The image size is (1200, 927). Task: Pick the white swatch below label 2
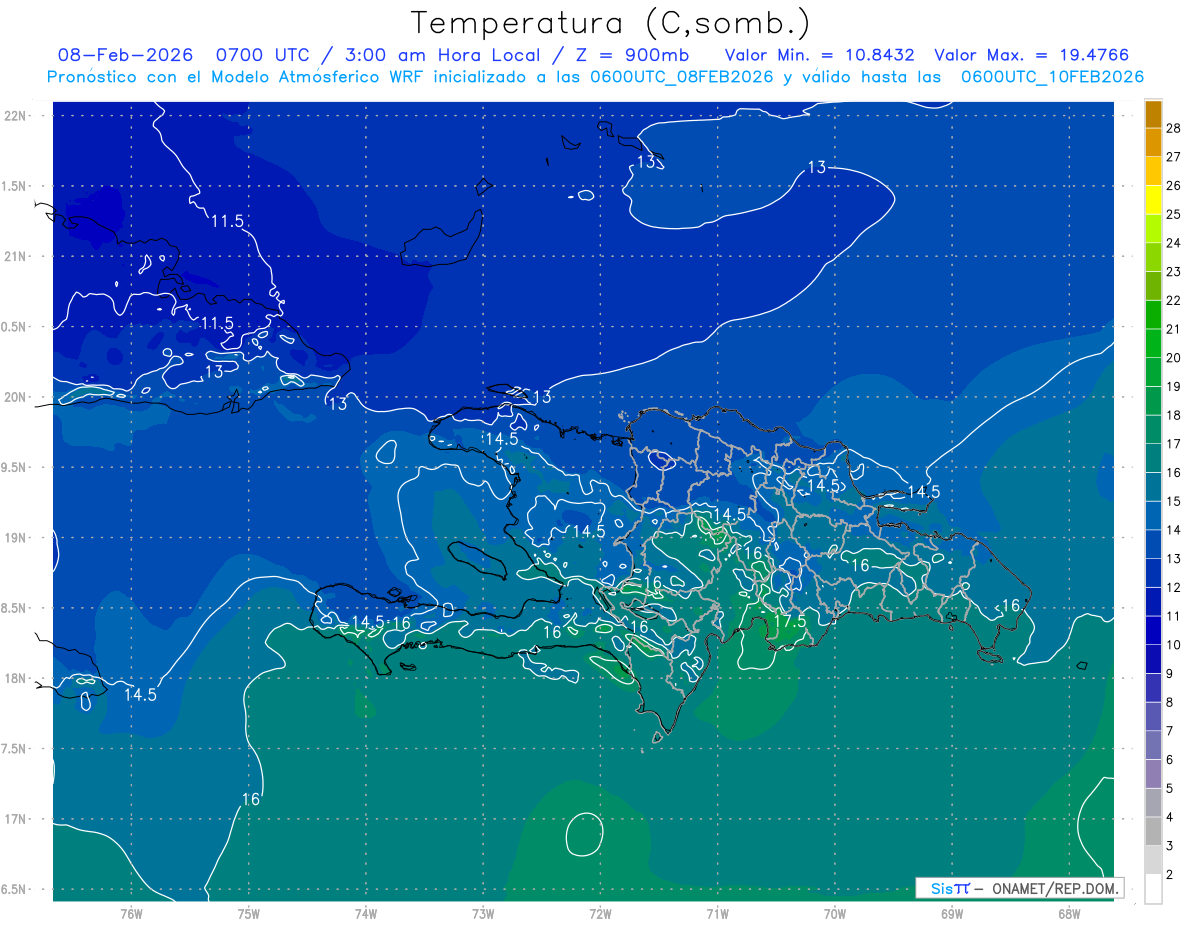pyautogui.click(x=1154, y=888)
